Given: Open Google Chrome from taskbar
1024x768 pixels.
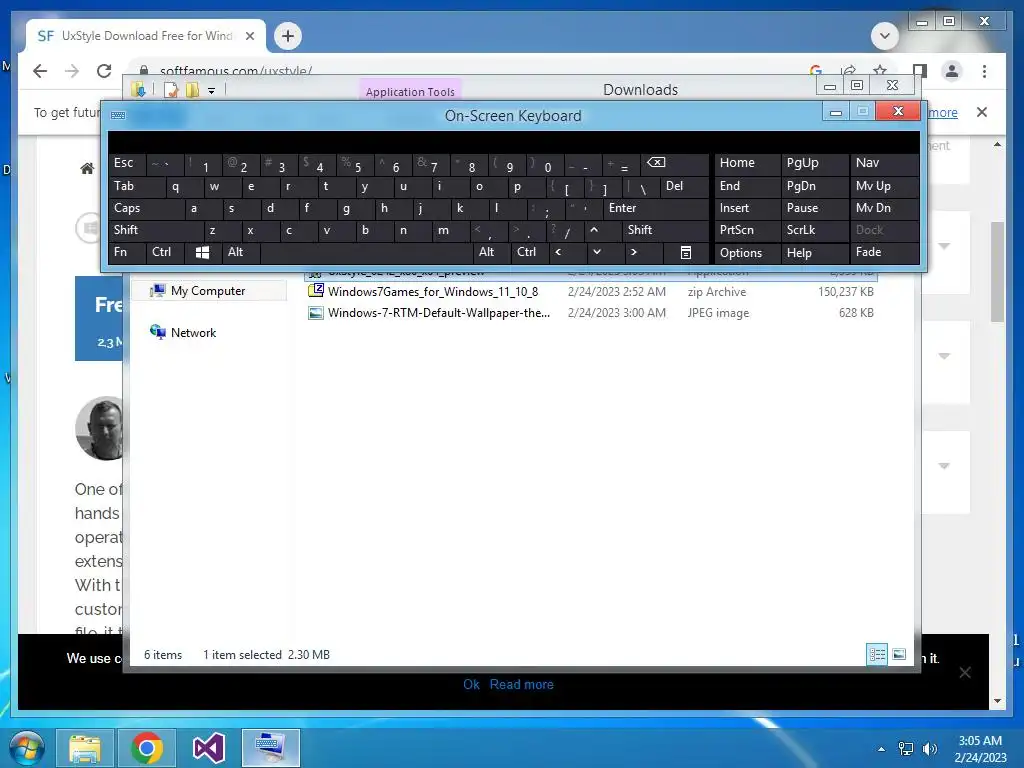Looking at the screenshot, I should (x=147, y=748).
